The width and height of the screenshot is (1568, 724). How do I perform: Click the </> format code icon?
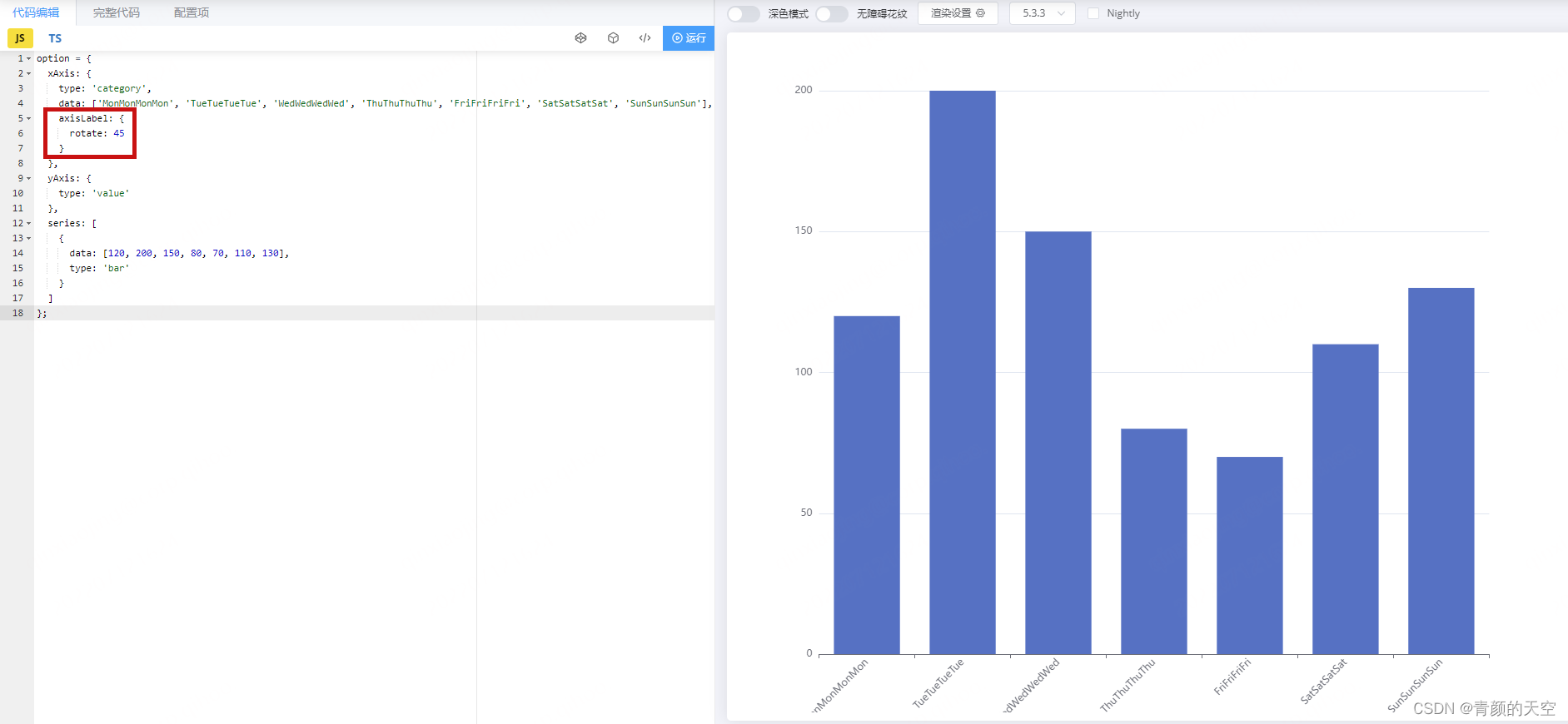(645, 37)
